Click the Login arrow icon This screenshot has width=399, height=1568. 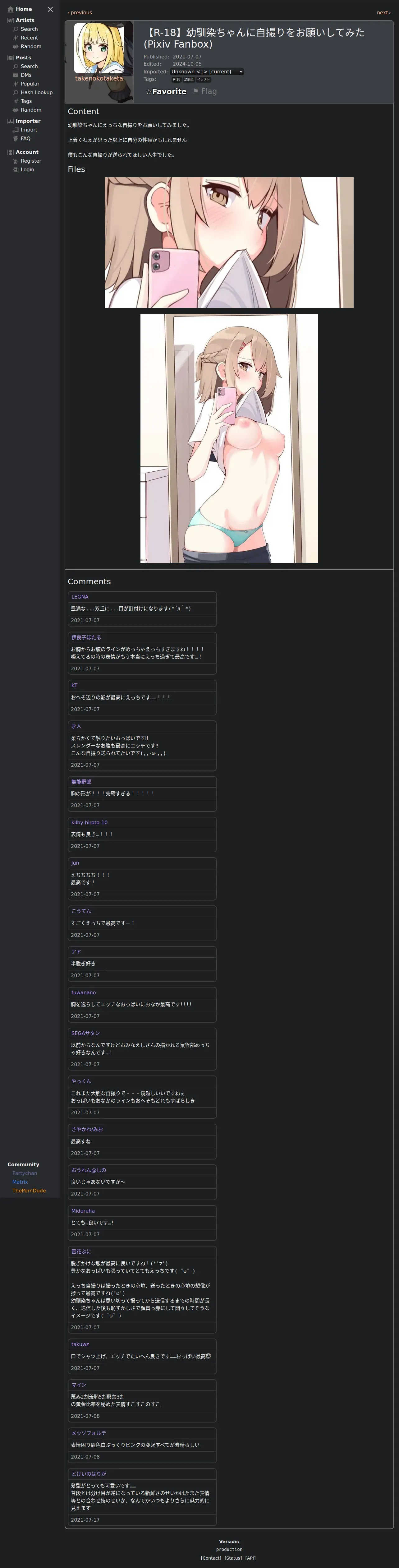coord(16,170)
